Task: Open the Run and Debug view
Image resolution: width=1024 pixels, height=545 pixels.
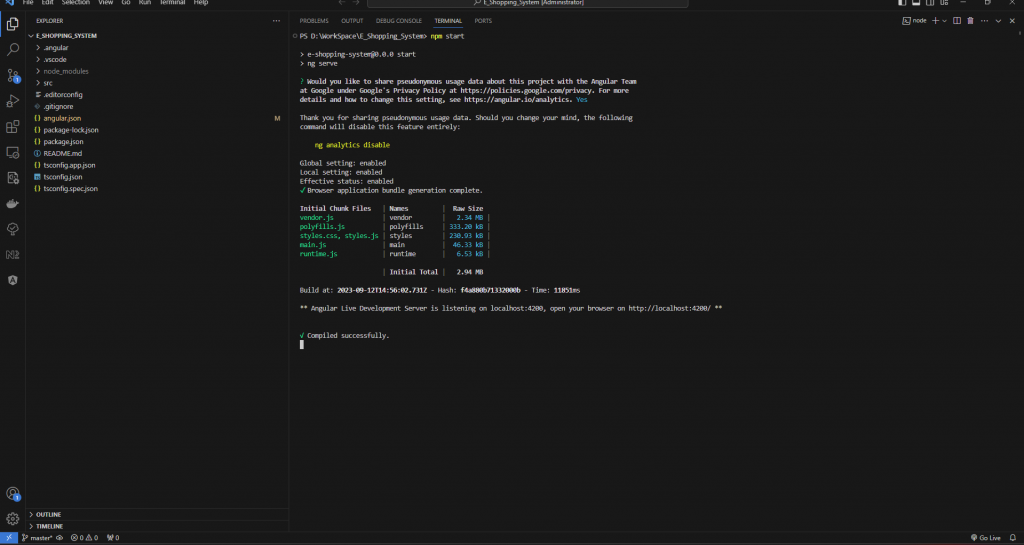Action: (x=12, y=101)
